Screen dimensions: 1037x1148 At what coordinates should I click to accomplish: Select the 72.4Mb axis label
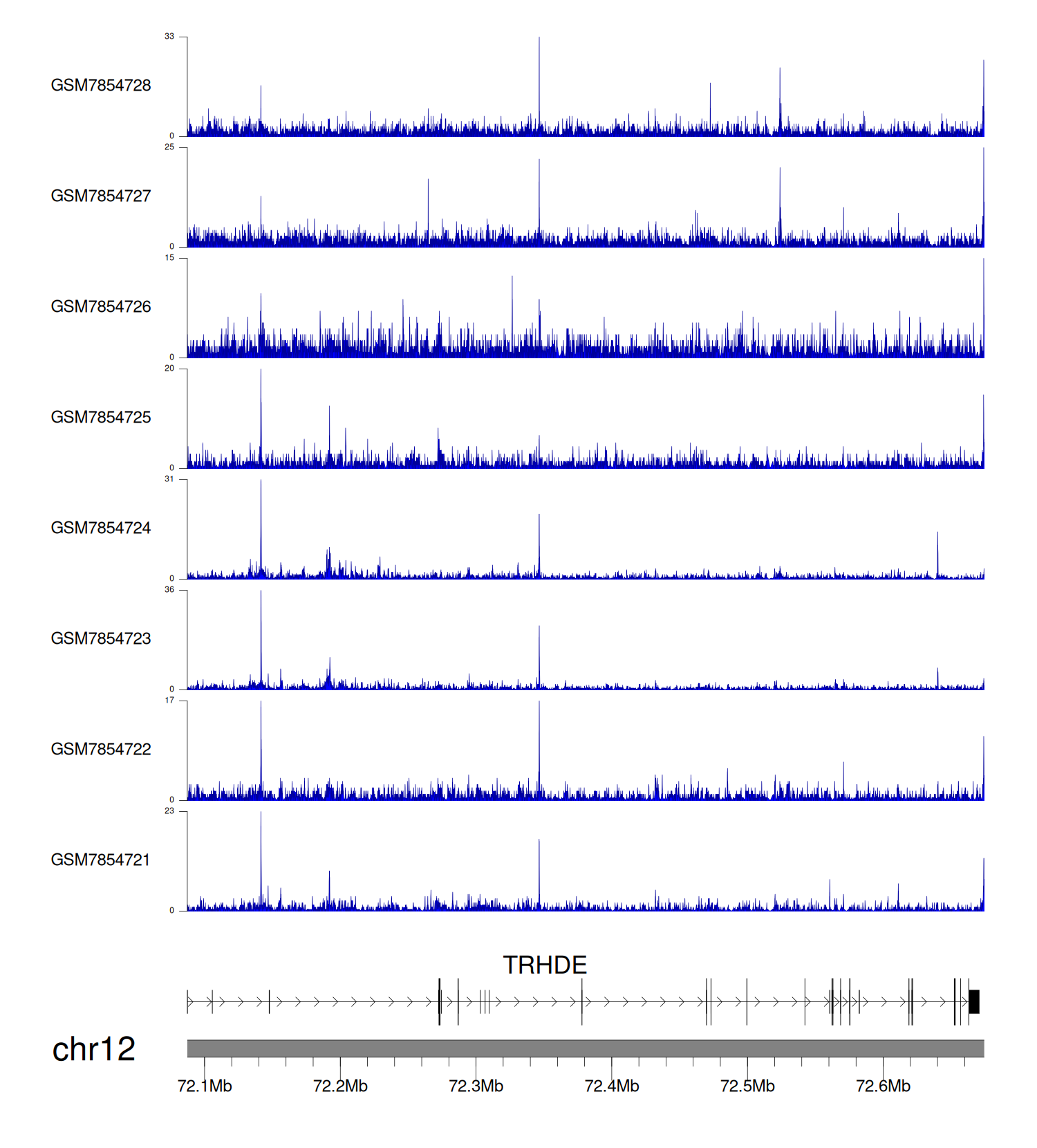coord(612,1086)
